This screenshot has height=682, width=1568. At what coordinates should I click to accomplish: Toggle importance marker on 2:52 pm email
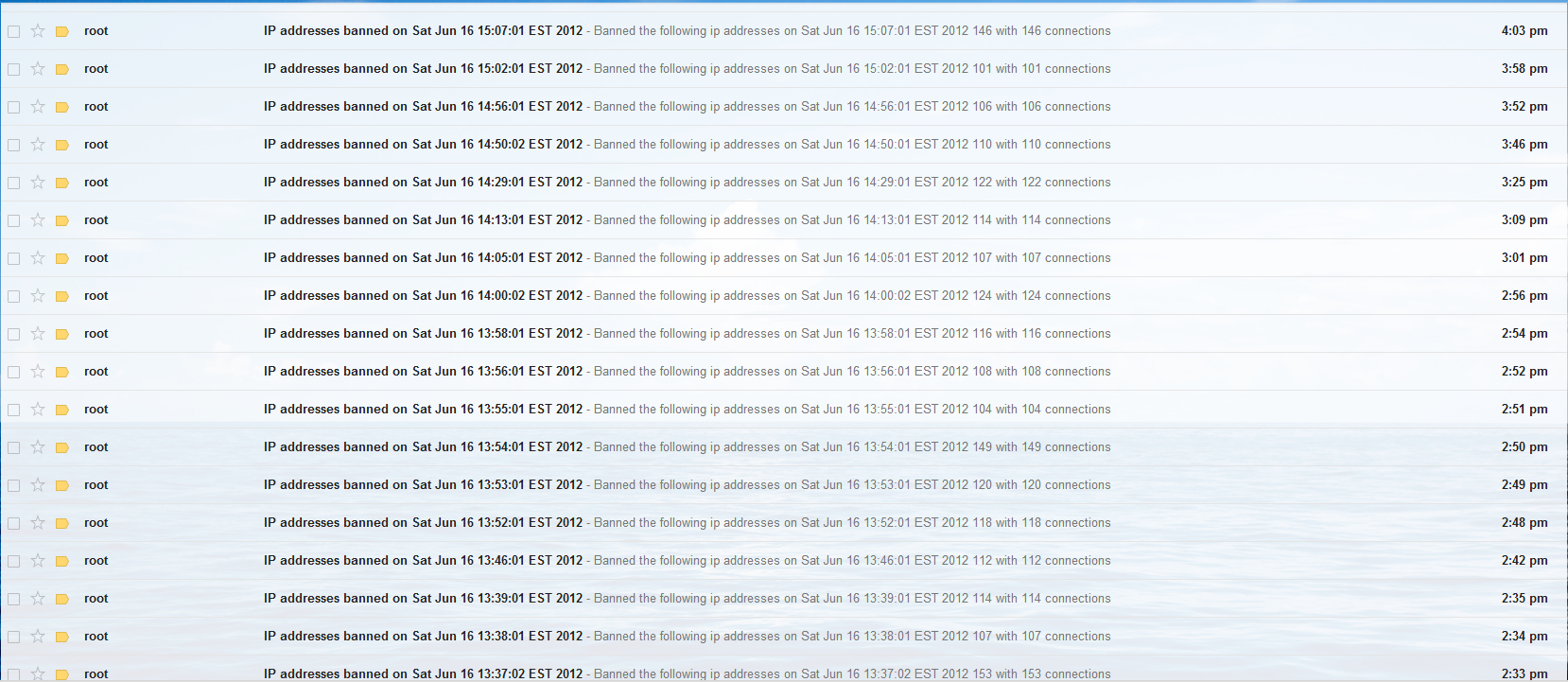click(x=62, y=372)
